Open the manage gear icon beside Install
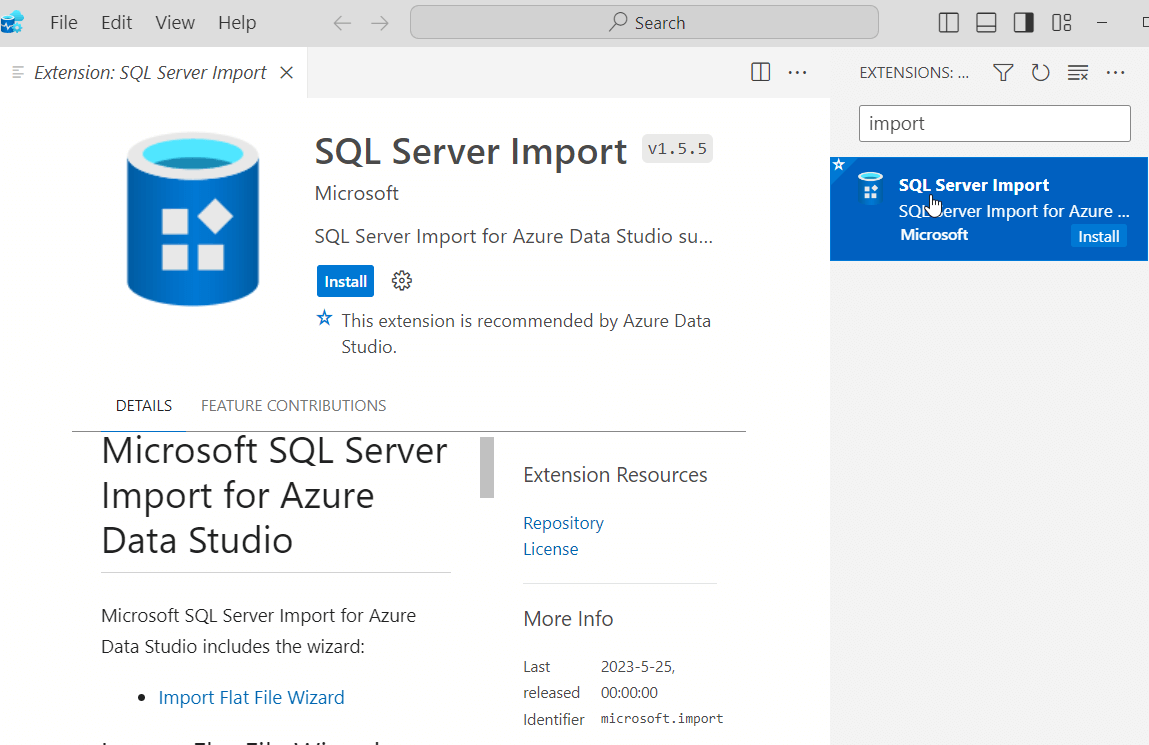 (x=402, y=281)
